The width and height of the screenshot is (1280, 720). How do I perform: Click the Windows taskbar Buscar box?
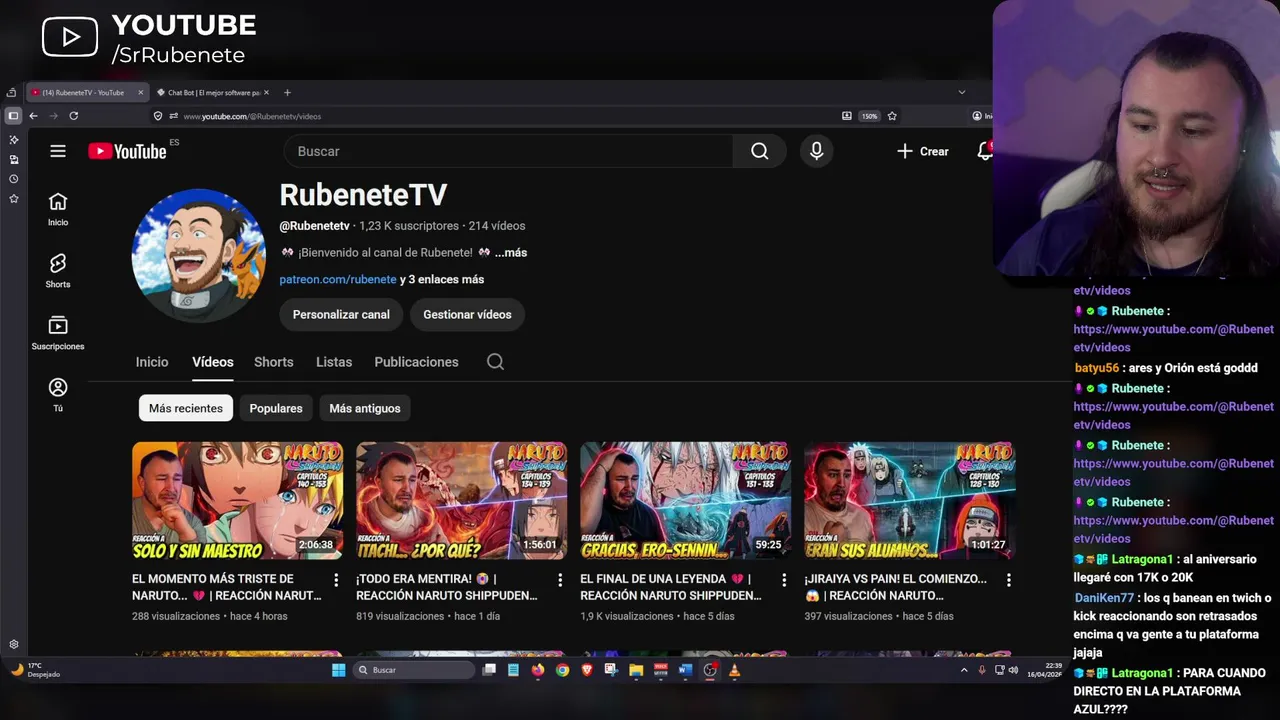(x=414, y=670)
